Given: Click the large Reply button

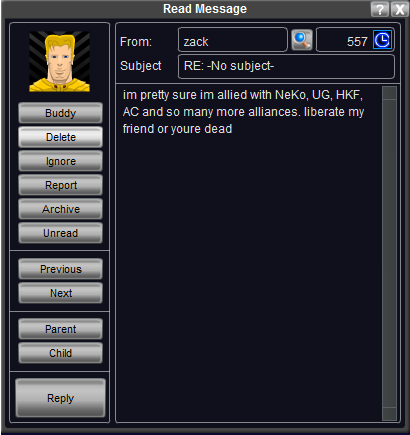Looking at the screenshot, I should pos(60,398).
